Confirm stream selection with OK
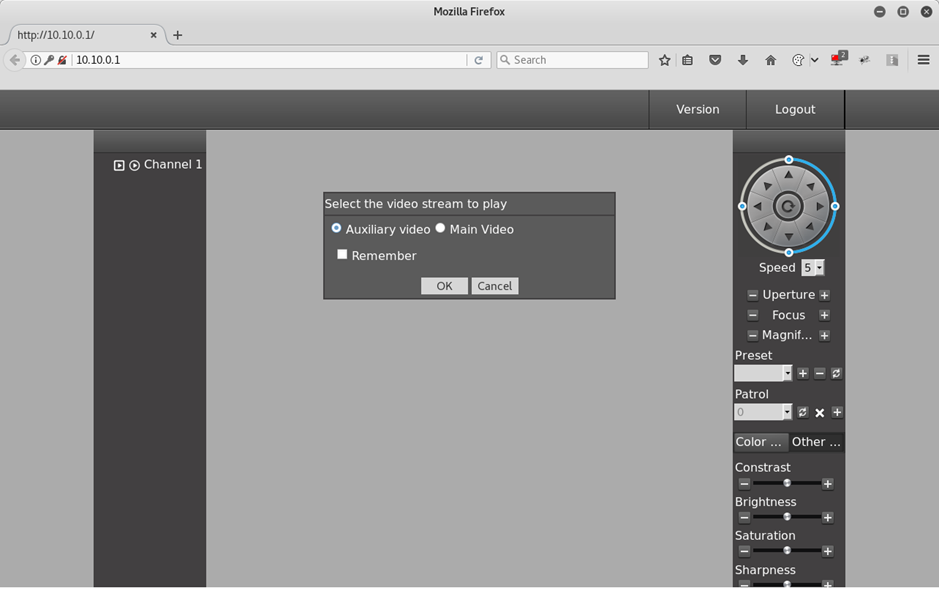Image resolution: width=939 pixels, height=599 pixels. [444, 286]
